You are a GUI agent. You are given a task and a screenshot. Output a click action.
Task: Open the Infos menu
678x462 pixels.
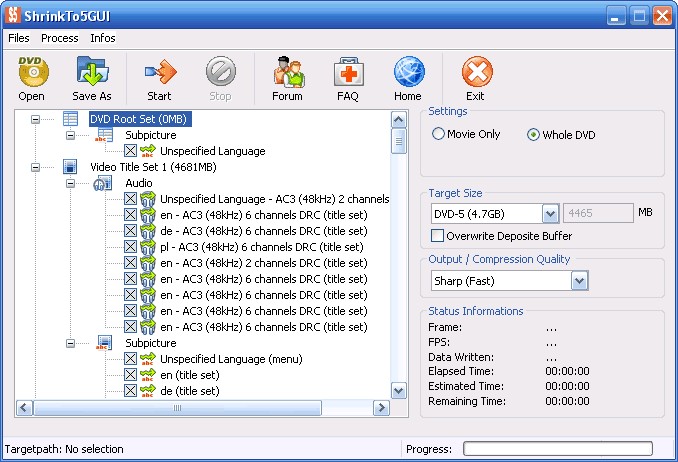click(103, 38)
